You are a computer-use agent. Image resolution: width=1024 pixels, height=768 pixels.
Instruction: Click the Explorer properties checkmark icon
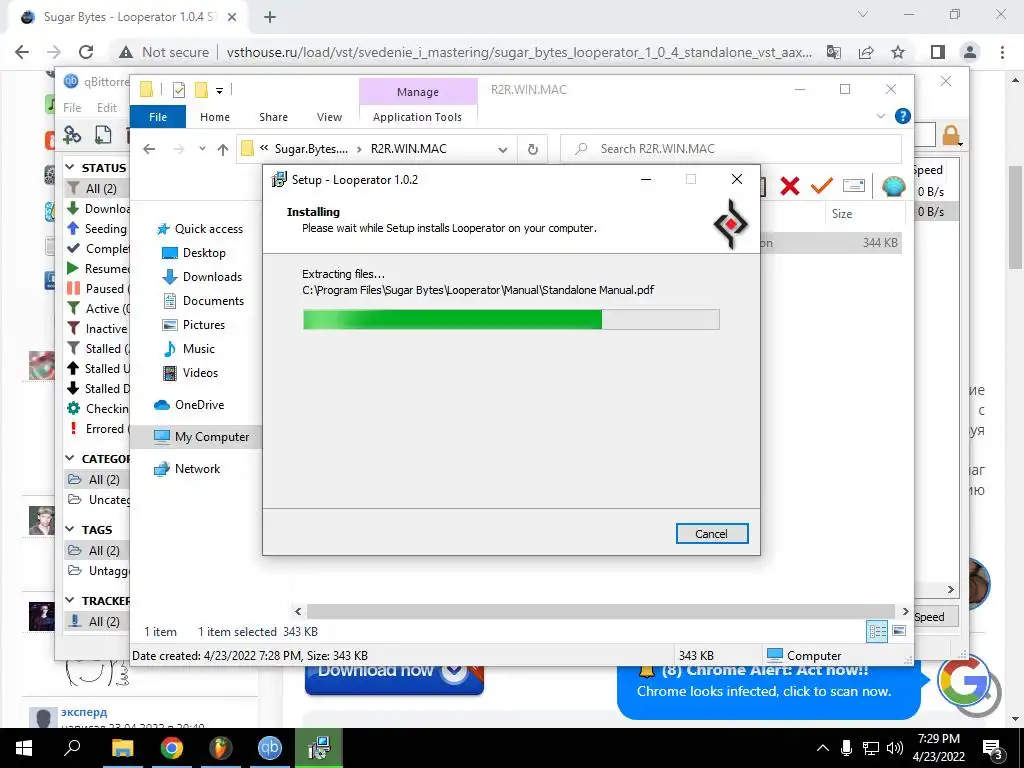178,90
